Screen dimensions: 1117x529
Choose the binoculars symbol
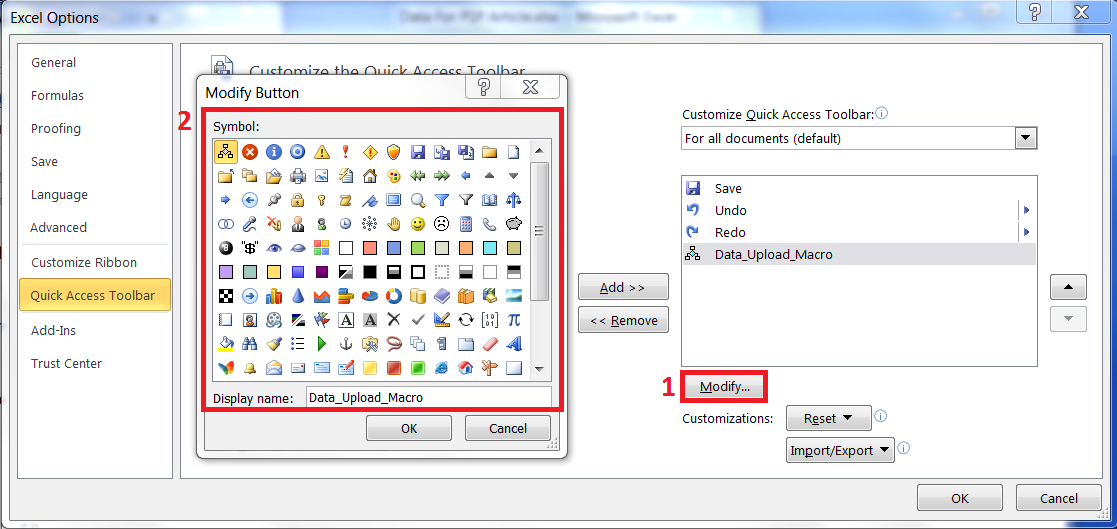tap(249, 344)
